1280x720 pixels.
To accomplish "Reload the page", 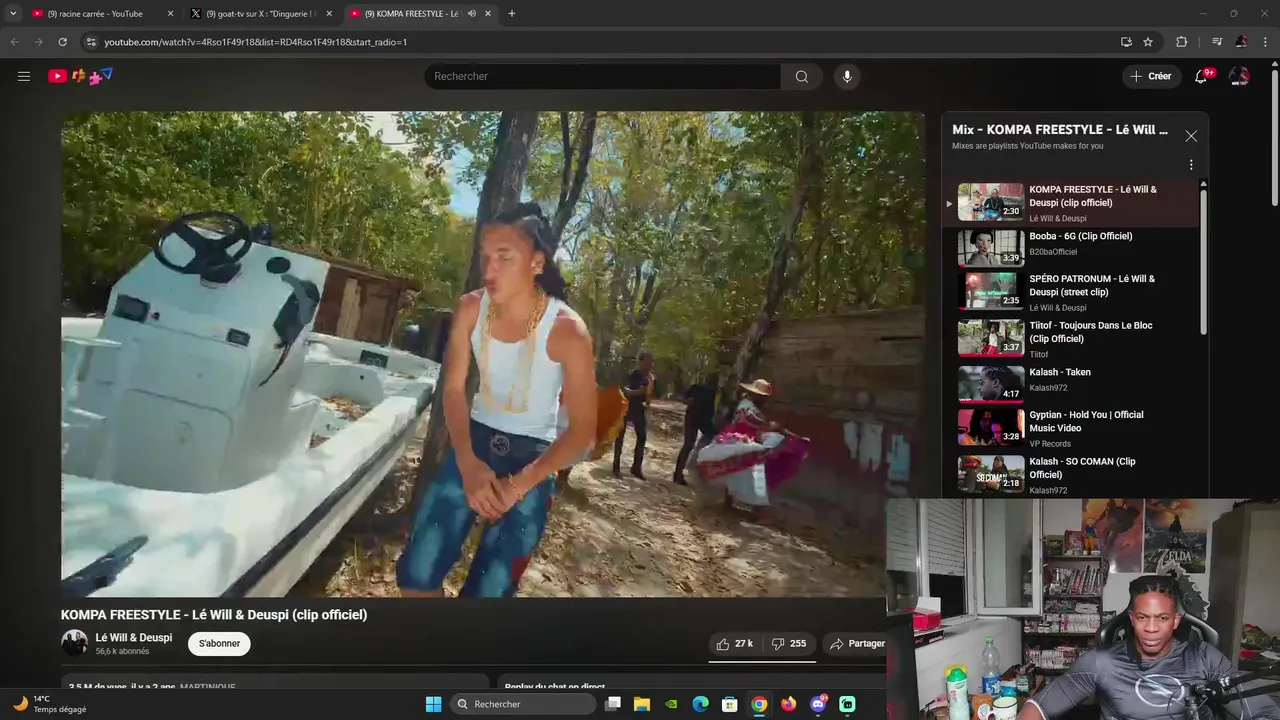I will tap(62, 42).
